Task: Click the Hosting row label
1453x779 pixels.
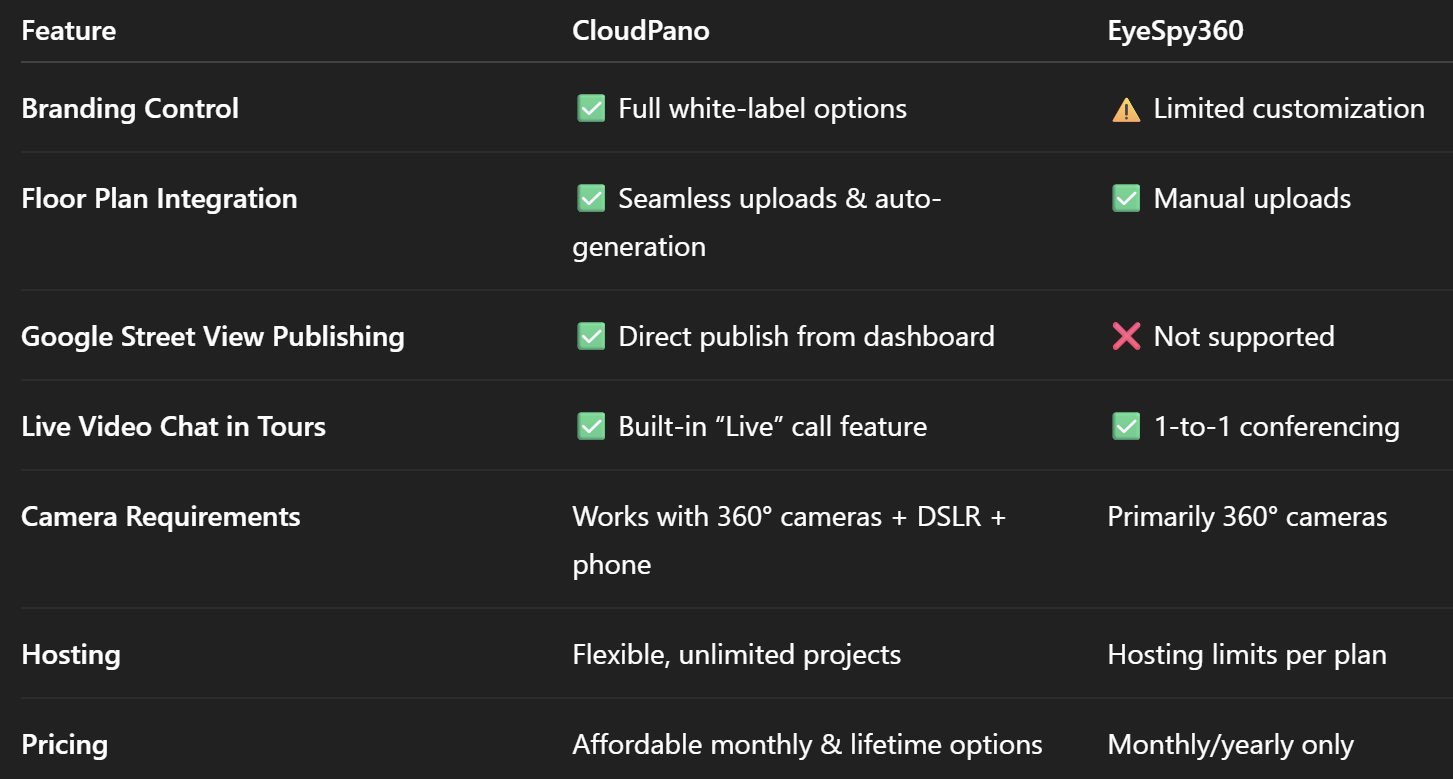Action: point(71,654)
